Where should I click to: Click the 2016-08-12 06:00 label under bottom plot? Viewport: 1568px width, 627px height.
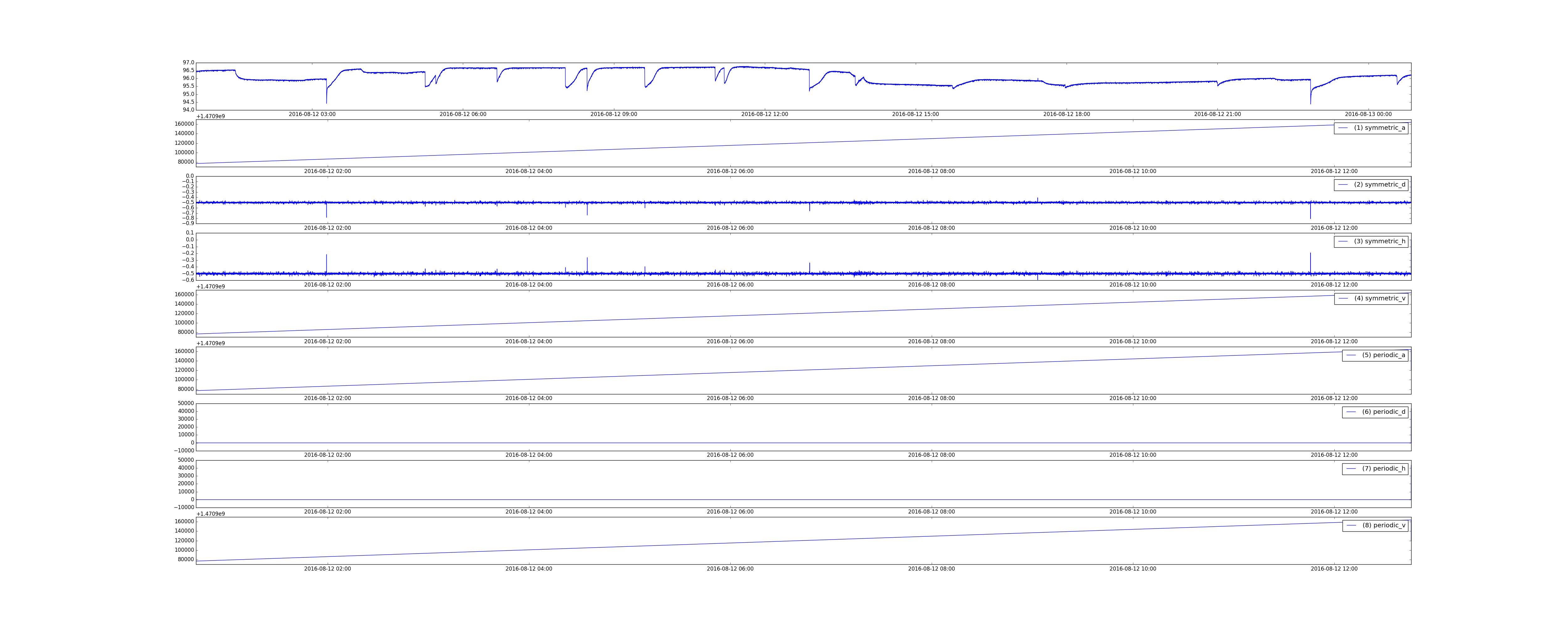coord(730,569)
